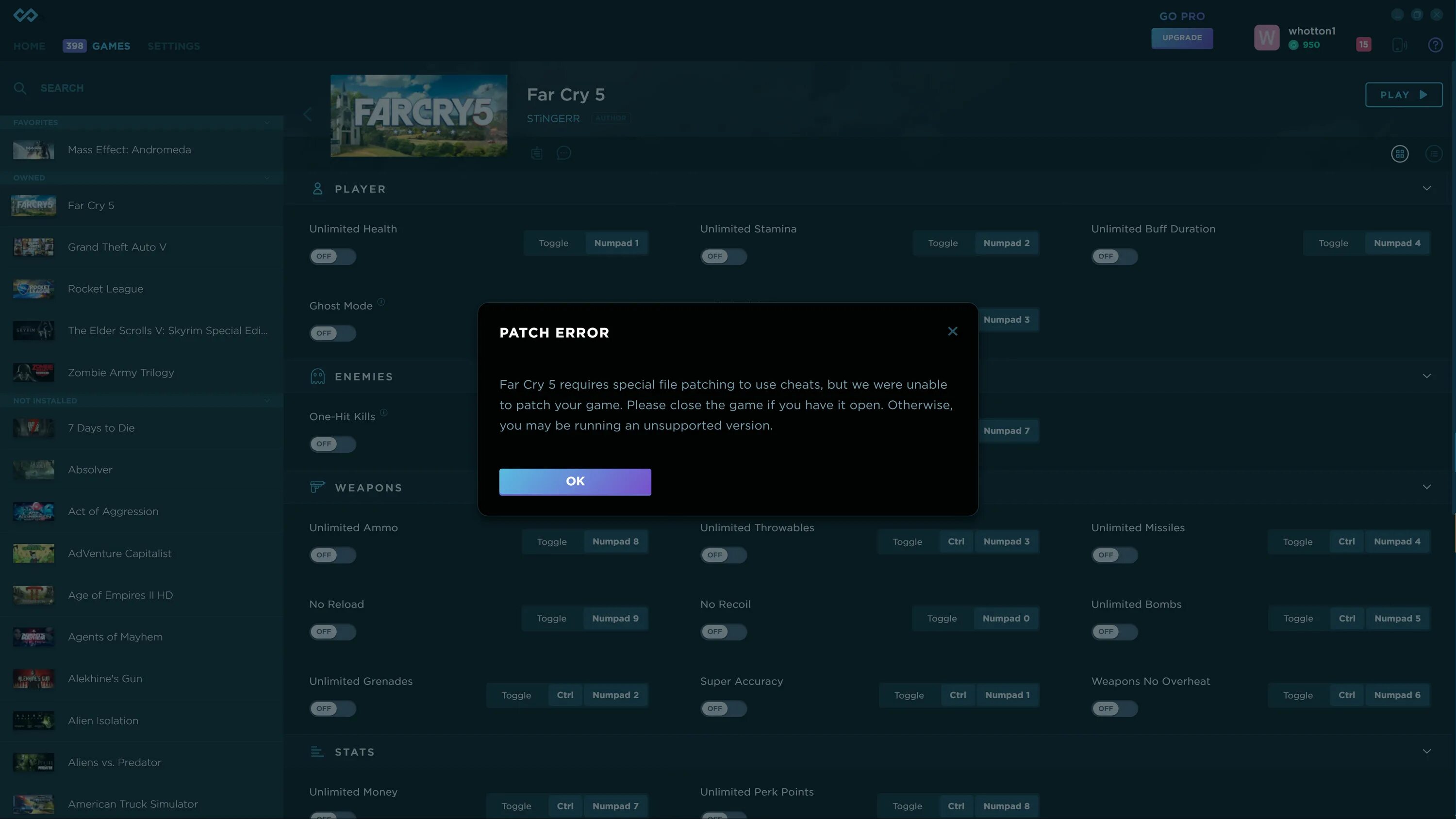Image resolution: width=1456 pixels, height=819 pixels.
Task: Toggle Unlimited Buff Duration switch
Action: [1115, 257]
